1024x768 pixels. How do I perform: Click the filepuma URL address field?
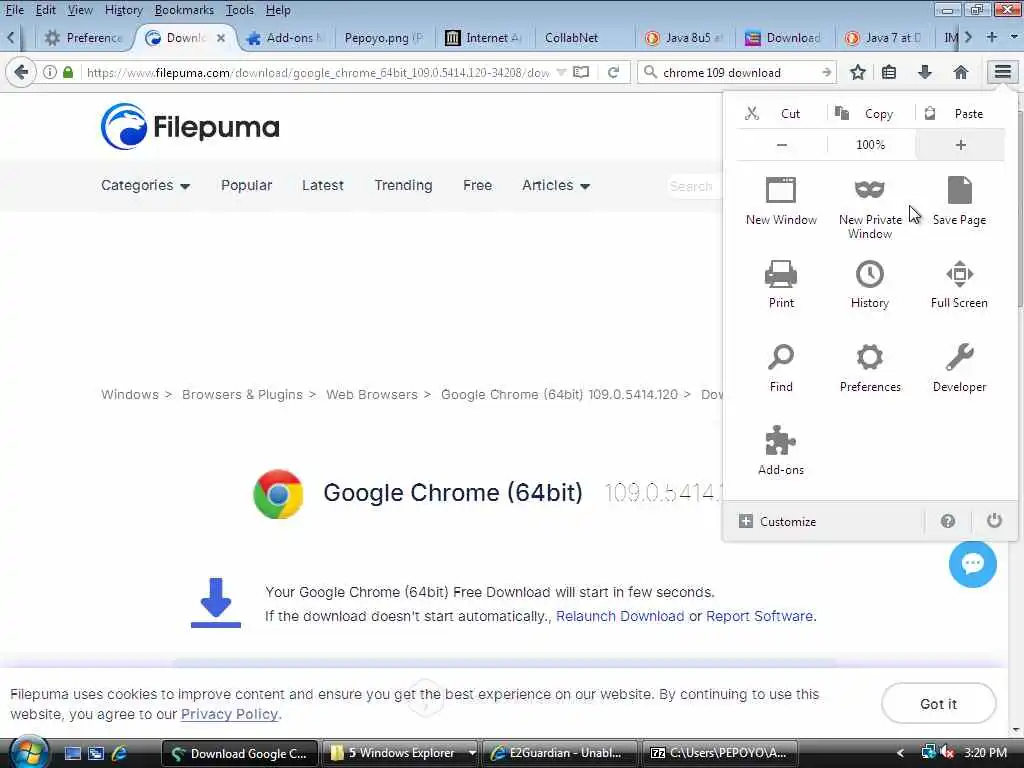tap(318, 72)
